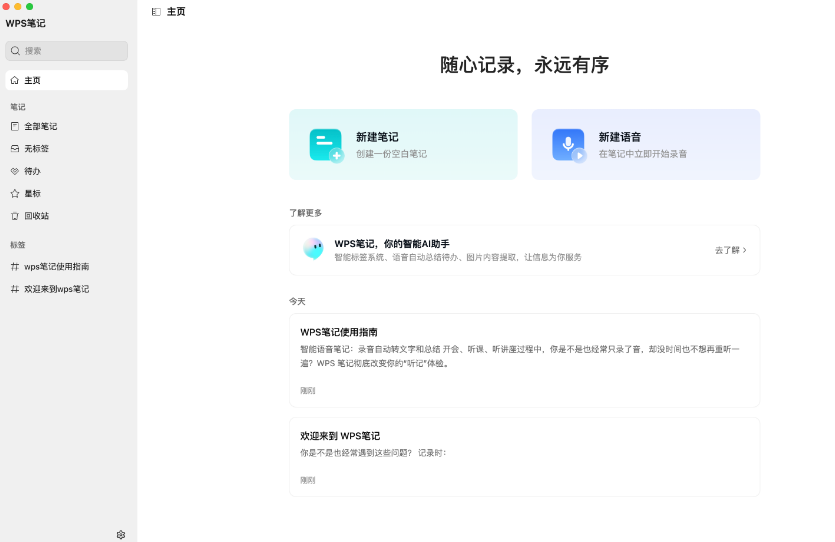
Task: Click the 新建笔记 card
Action: point(403,144)
